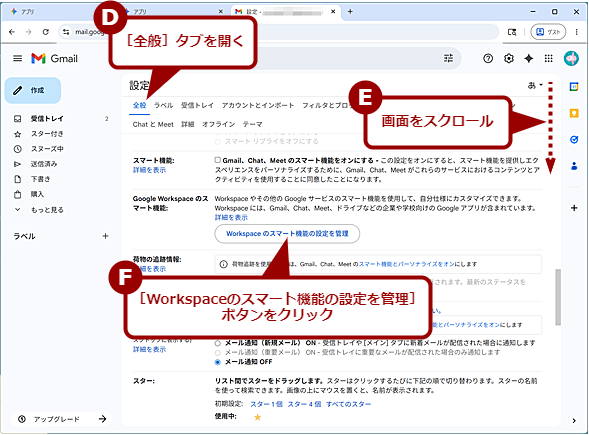Open the input tools あ dropdown
The width and height of the screenshot is (589, 435).
click(x=535, y=86)
